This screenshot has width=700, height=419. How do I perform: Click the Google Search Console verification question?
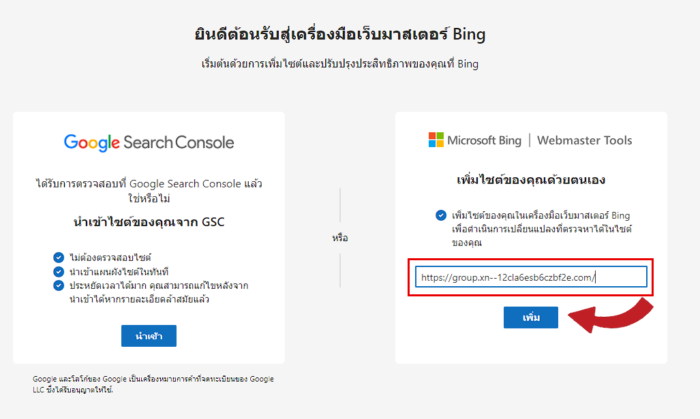pyautogui.click(x=149, y=191)
